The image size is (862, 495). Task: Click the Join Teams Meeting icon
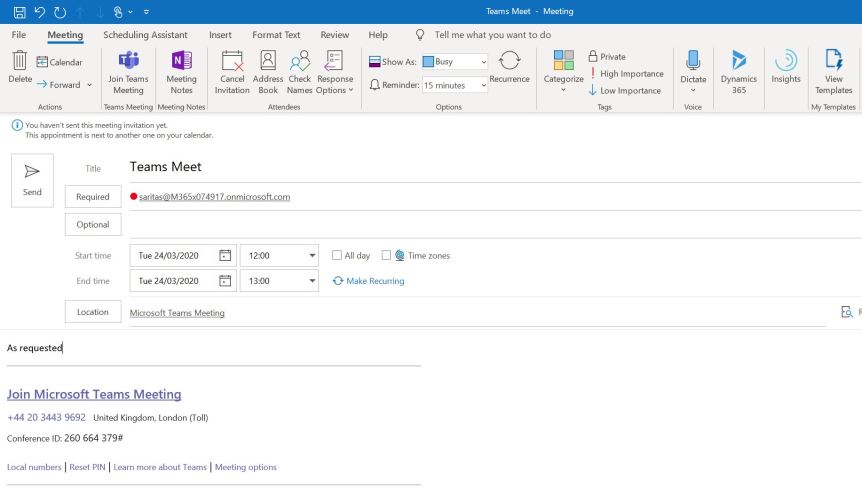point(128,62)
